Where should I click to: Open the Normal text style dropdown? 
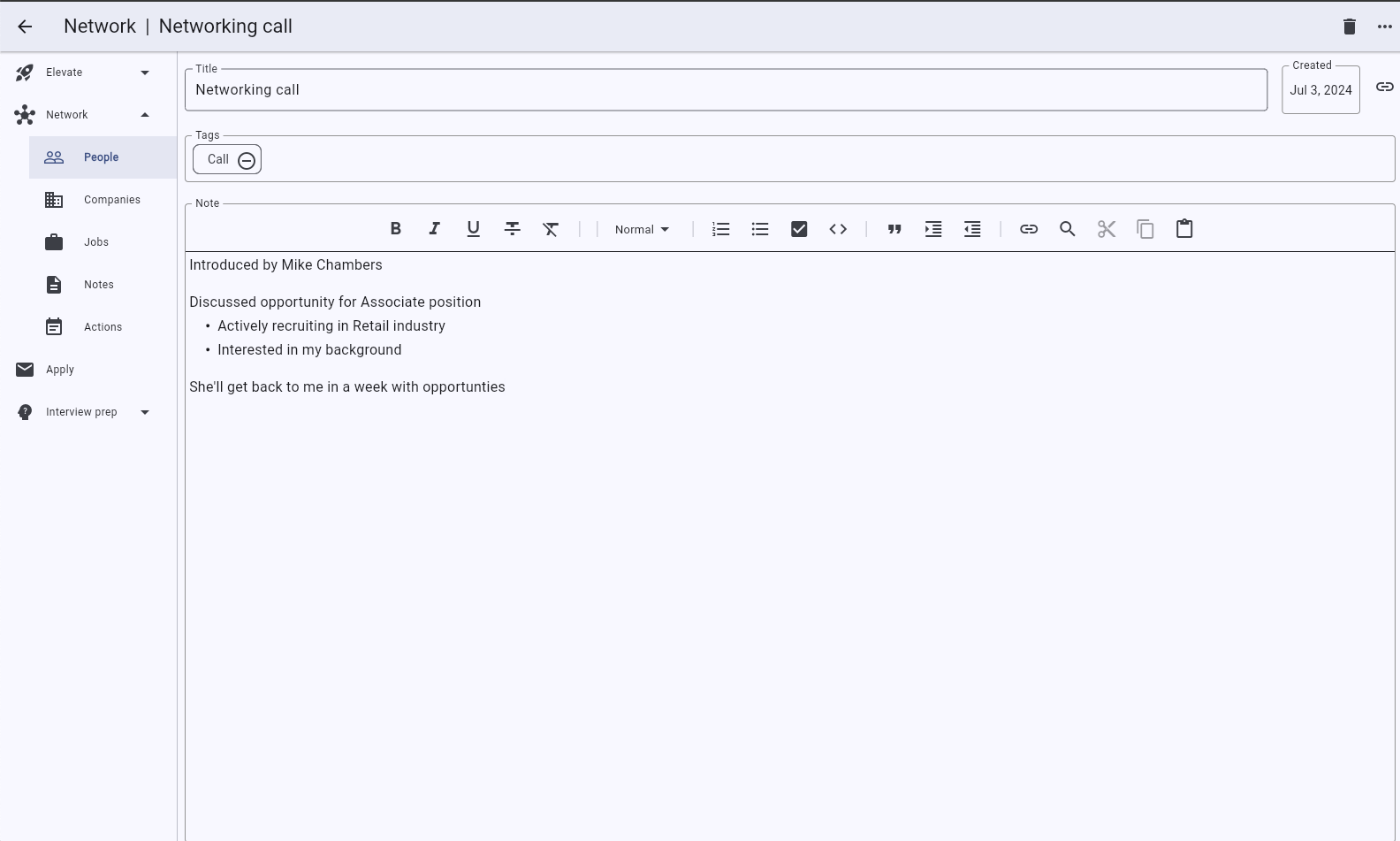(x=642, y=229)
